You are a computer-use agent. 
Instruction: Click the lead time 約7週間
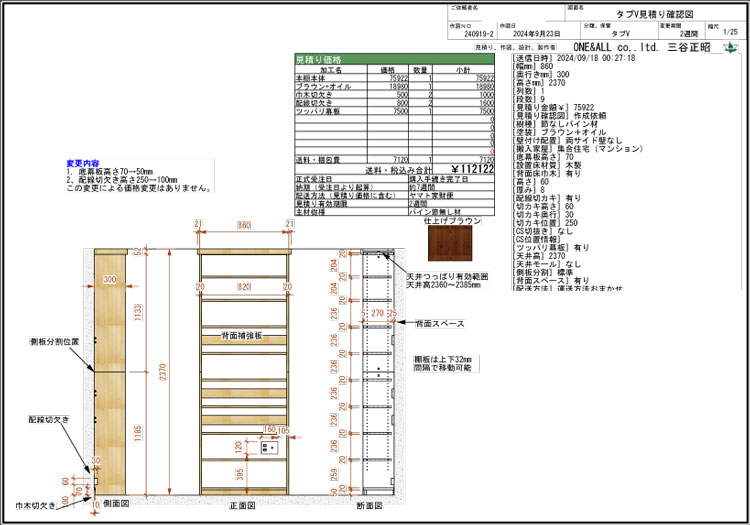[x=422, y=187]
